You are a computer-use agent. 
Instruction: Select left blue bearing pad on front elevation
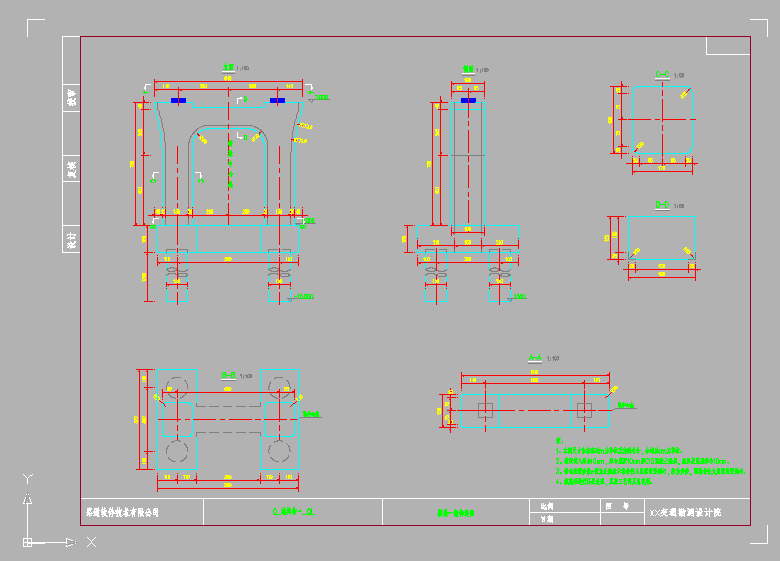click(178, 100)
